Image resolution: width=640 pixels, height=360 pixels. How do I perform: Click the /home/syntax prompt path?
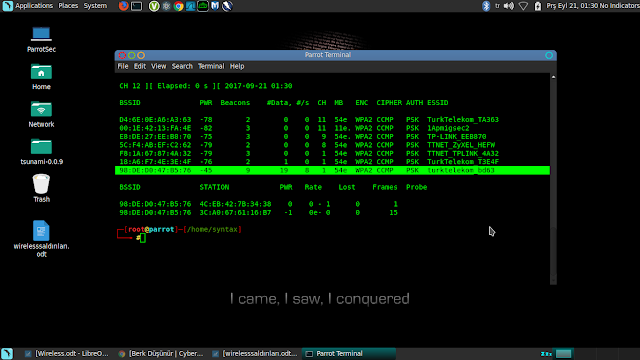[212, 229]
